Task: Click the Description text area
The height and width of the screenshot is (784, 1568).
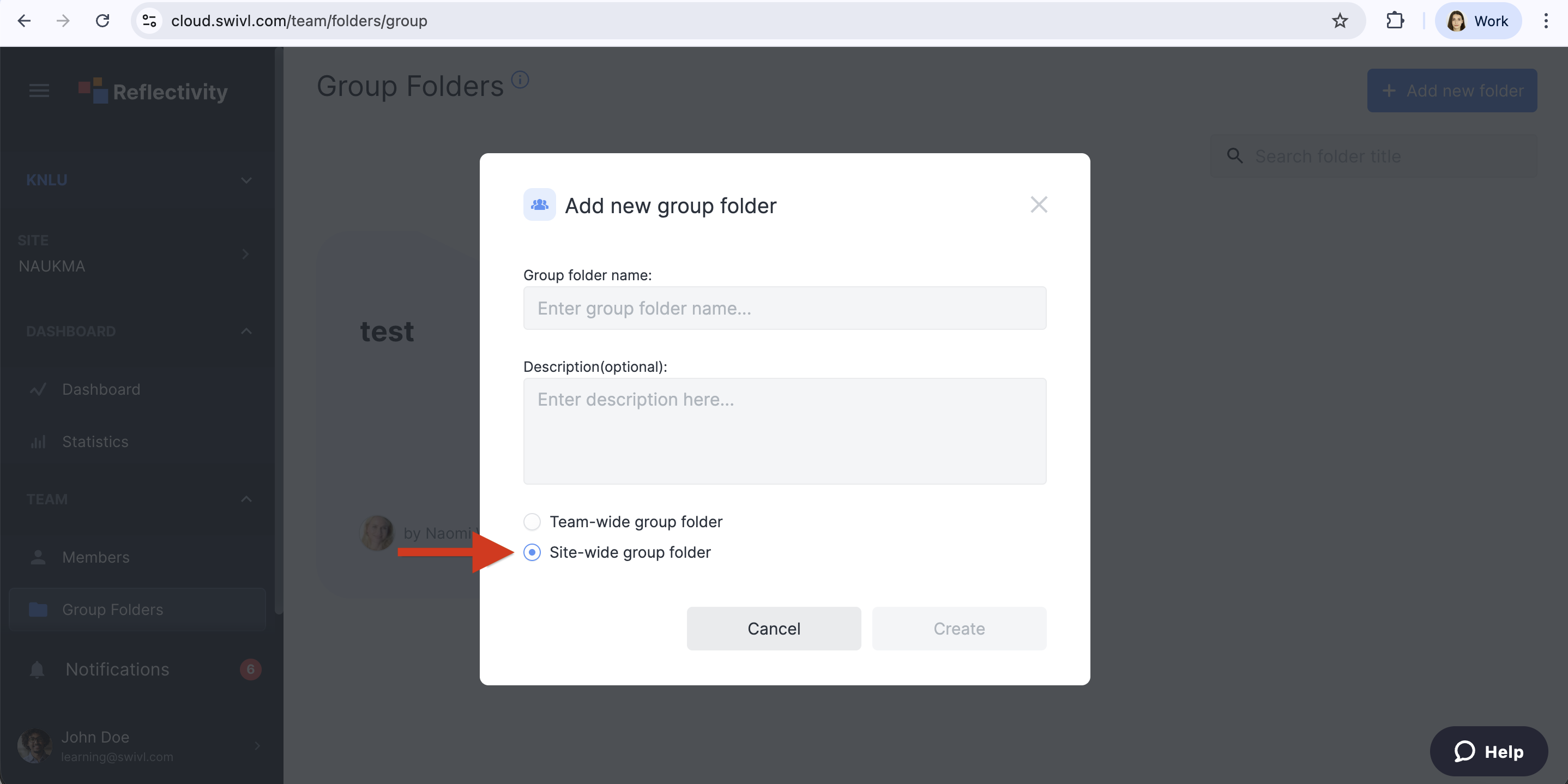Action: click(784, 431)
